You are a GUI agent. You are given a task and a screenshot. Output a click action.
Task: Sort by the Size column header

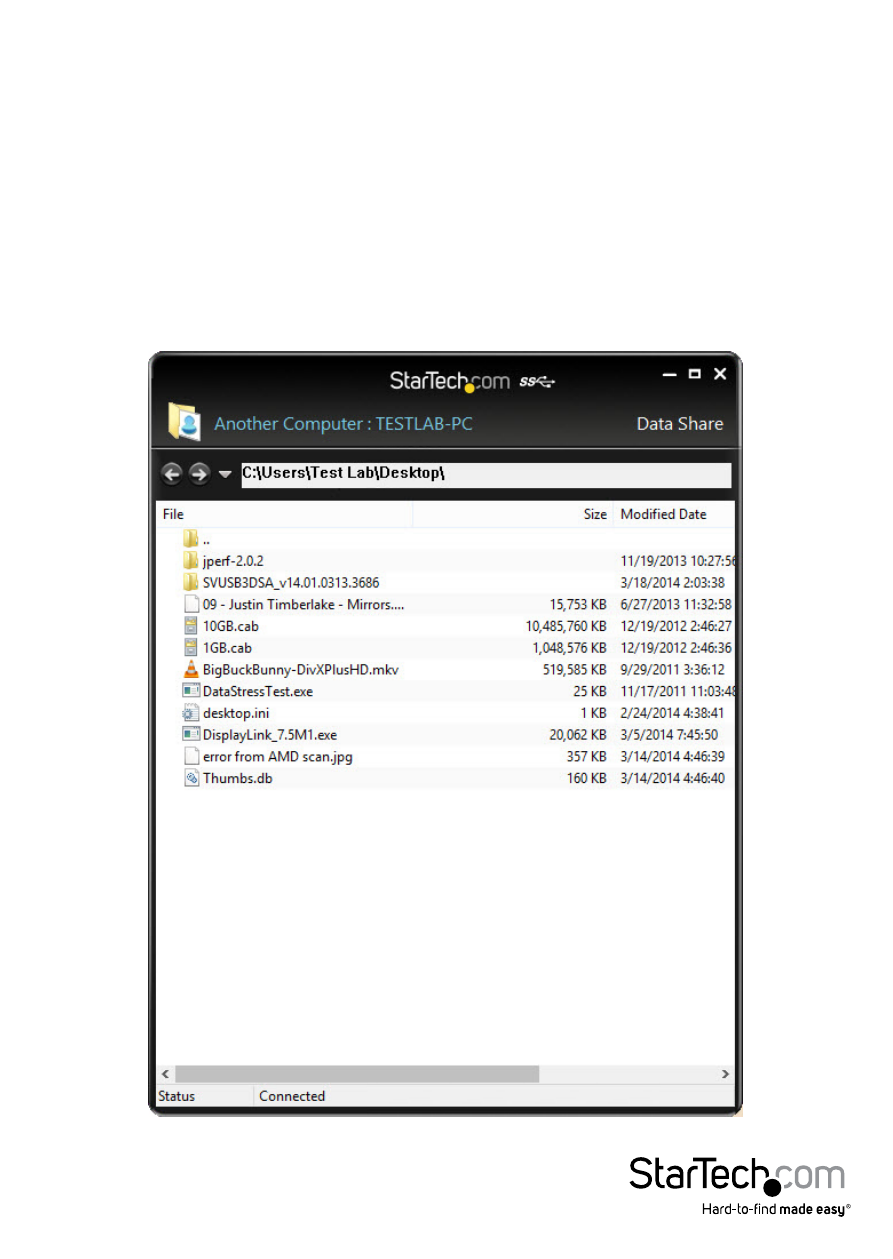click(513, 514)
